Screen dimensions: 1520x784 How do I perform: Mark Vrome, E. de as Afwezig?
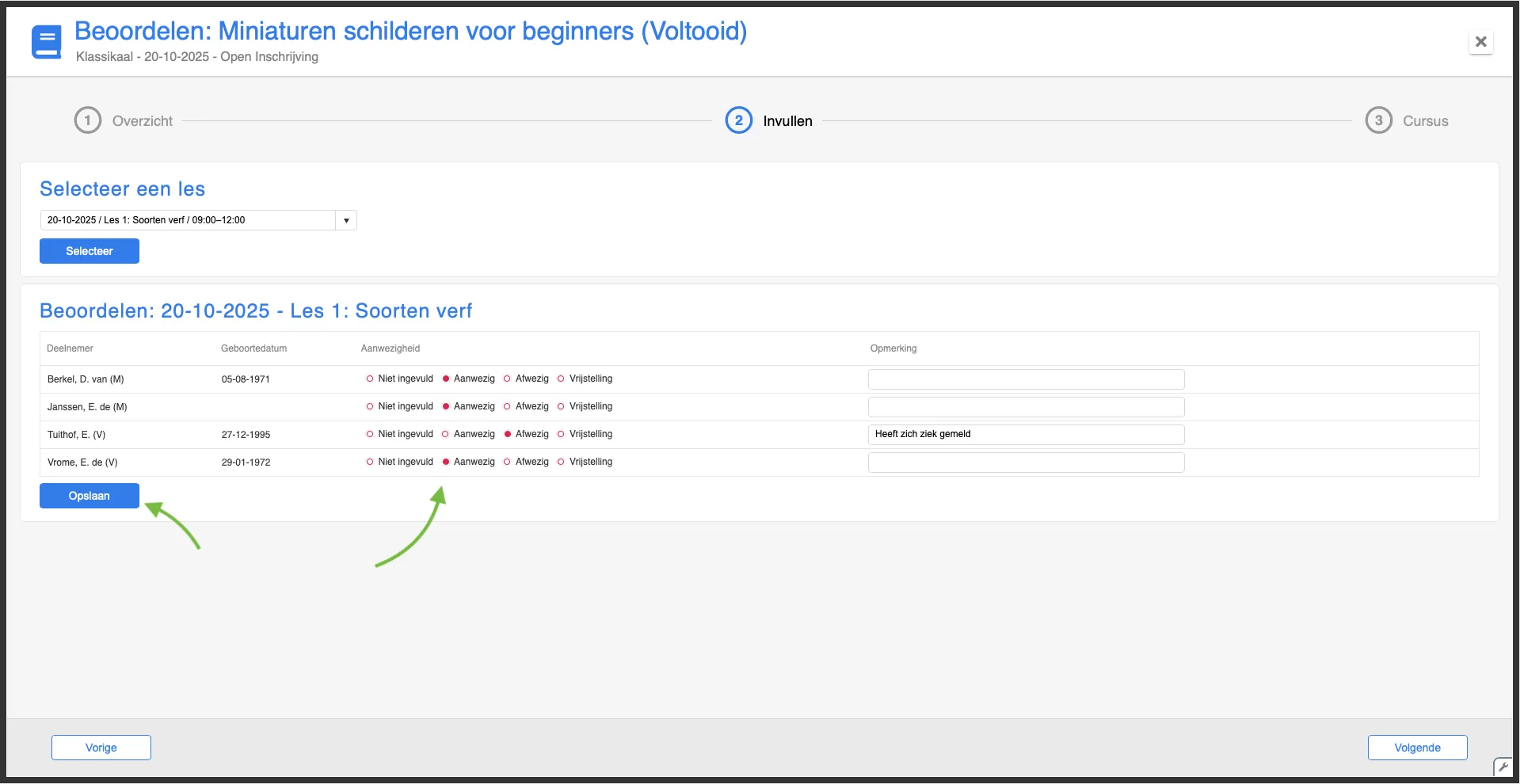507,462
